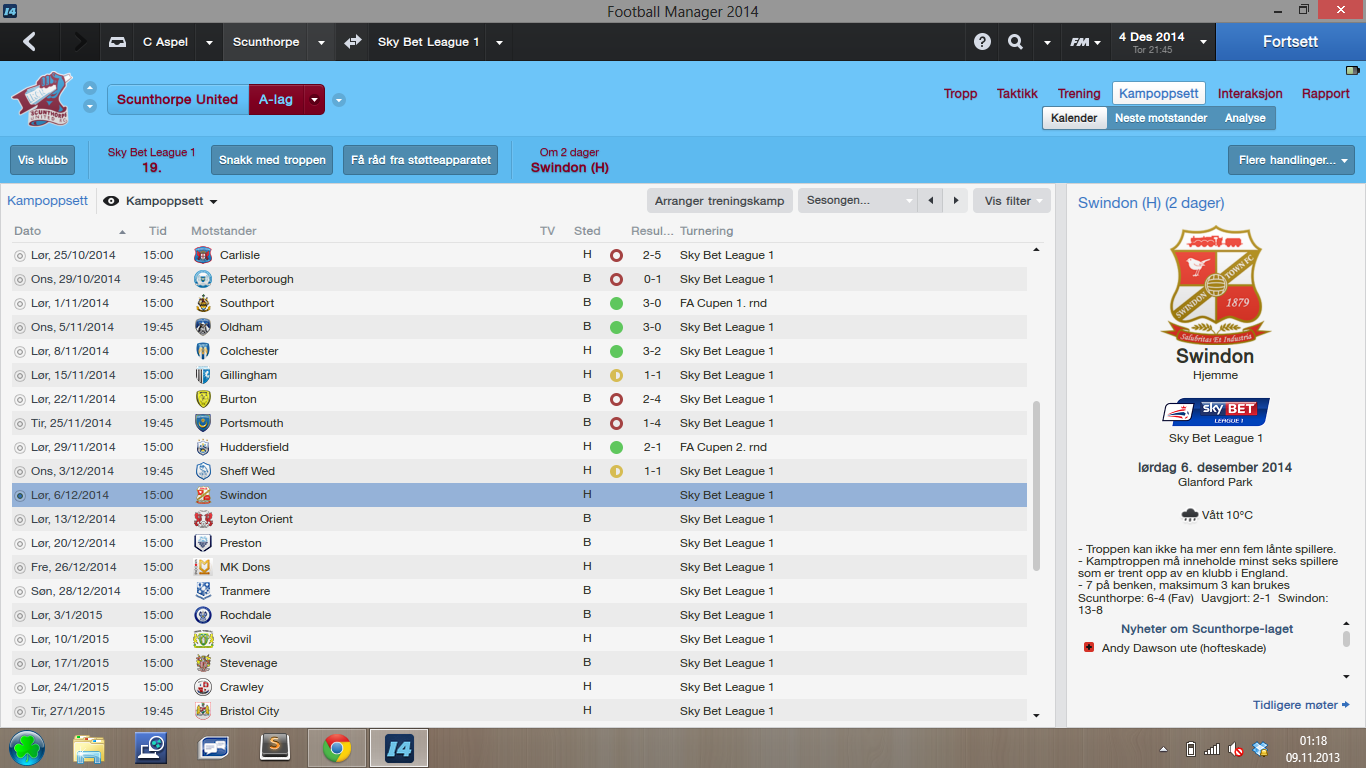Expand the search options dropdown arrow
The height and width of the screenshot is (768, 1366).
pos(1047,43)
